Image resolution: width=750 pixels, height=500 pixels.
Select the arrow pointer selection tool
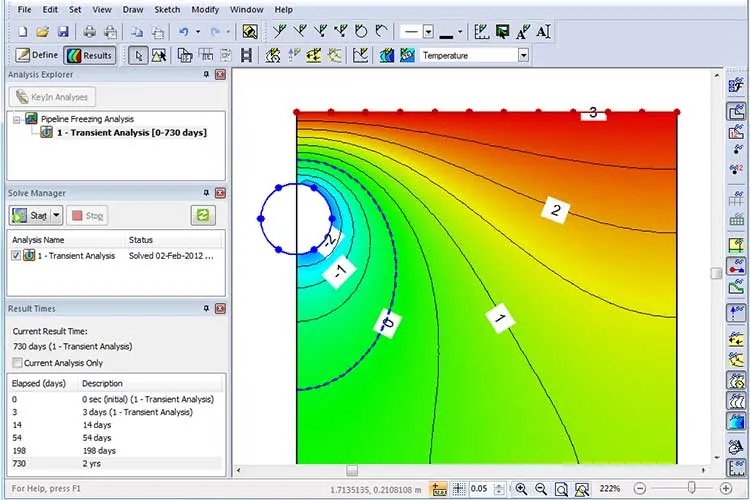point(138,56)
